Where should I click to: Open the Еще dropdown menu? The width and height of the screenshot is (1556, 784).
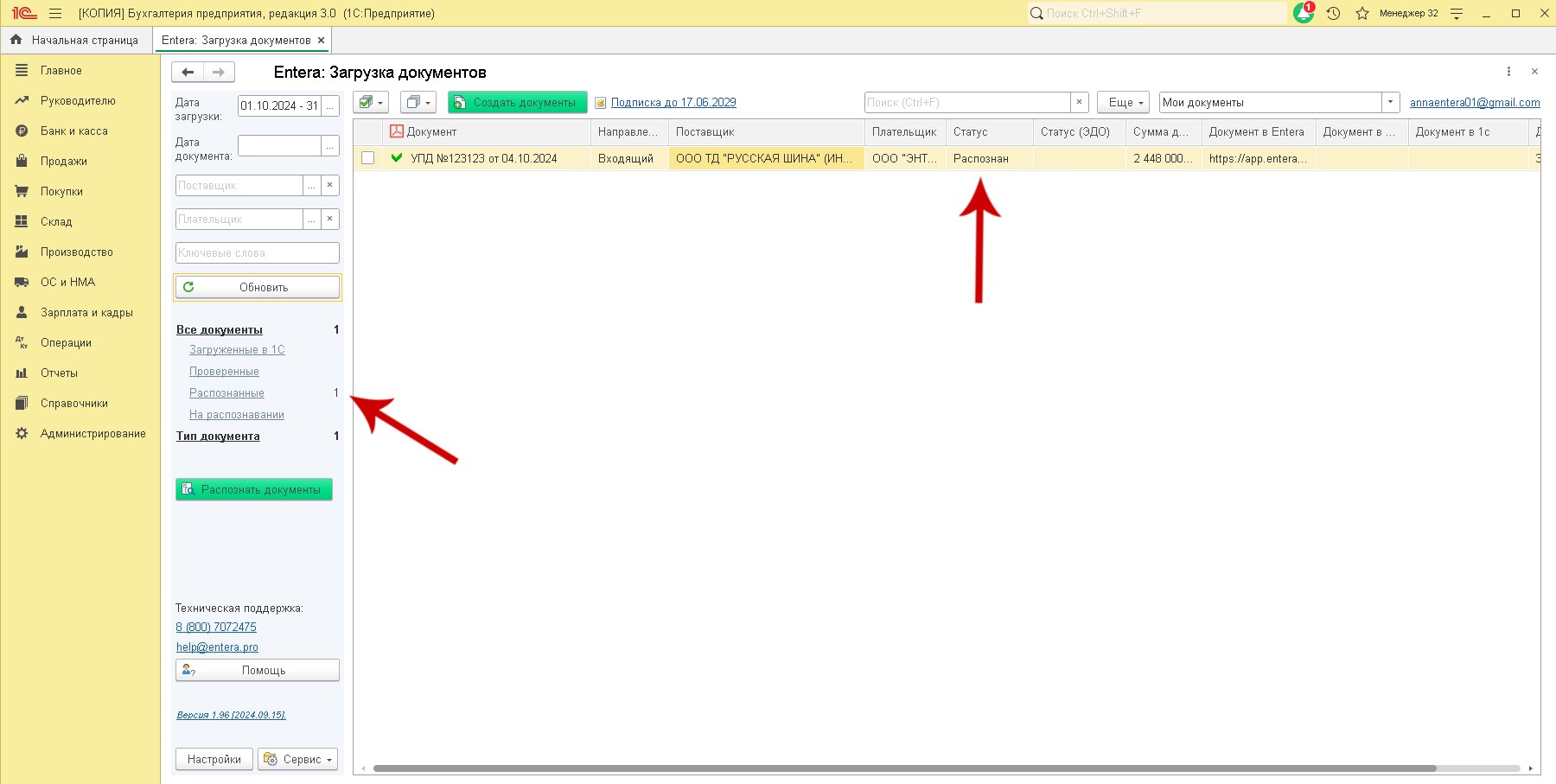[1124, 102]
